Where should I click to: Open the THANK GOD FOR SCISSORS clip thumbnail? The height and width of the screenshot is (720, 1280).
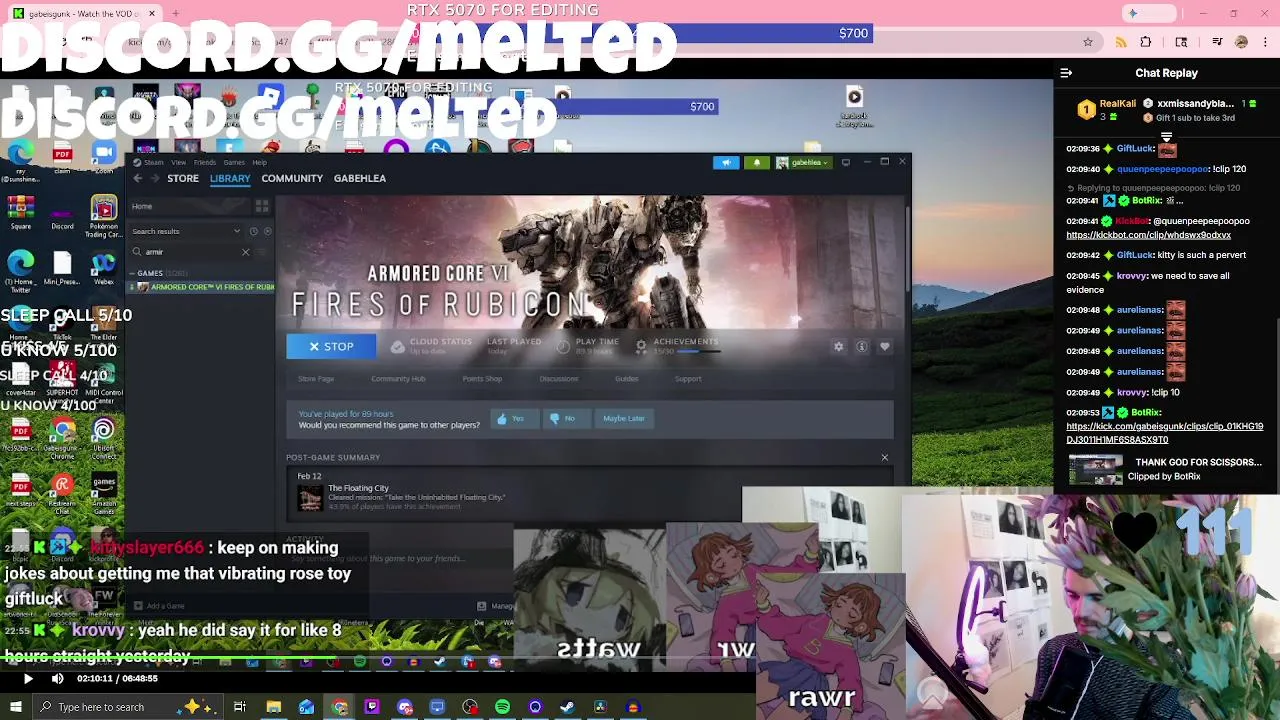point(1096,470)
